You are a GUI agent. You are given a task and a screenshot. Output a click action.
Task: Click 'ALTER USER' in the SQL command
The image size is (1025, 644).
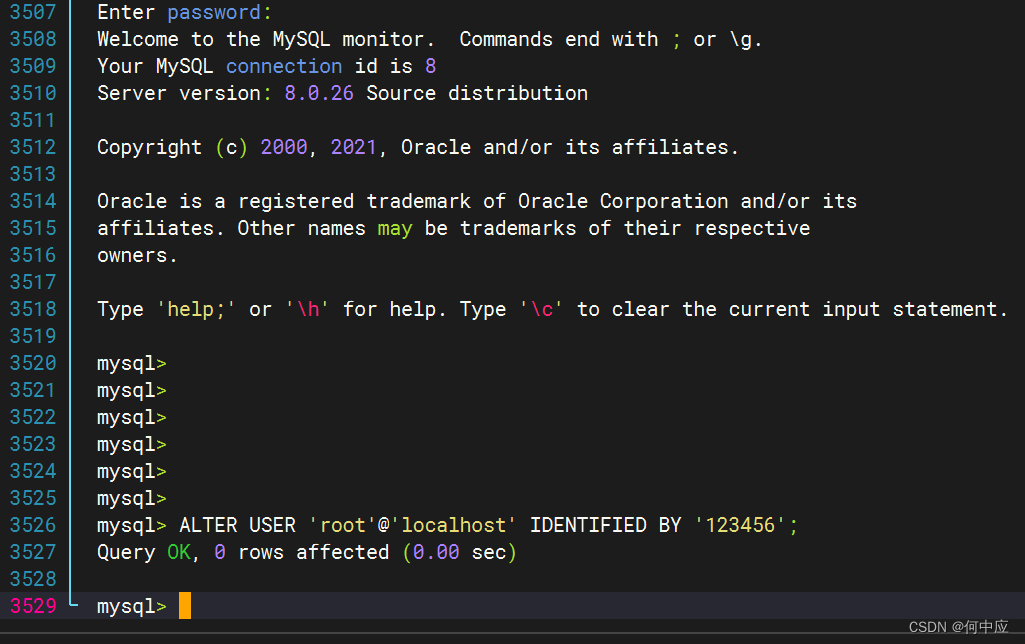click(x=237, y=525)
